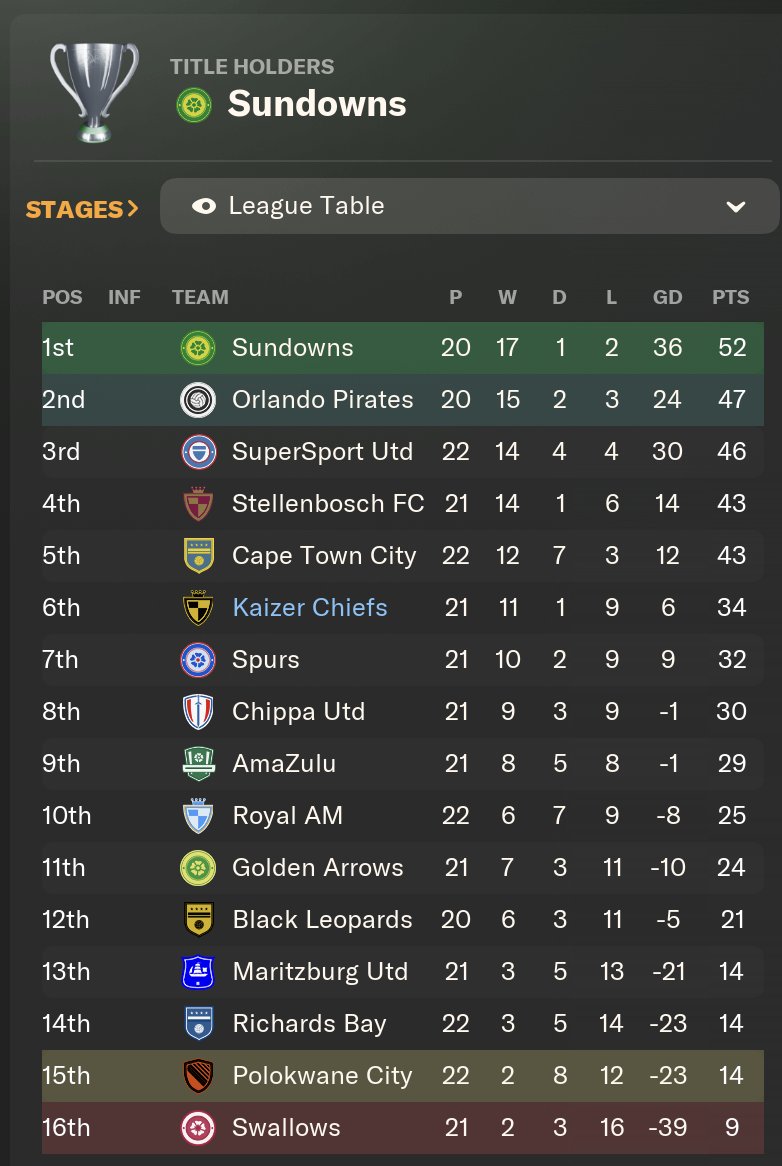This screenshot has height=1166, width=782.
Task: Open the Cape Town City team link
Action: [x=324, y=556]
